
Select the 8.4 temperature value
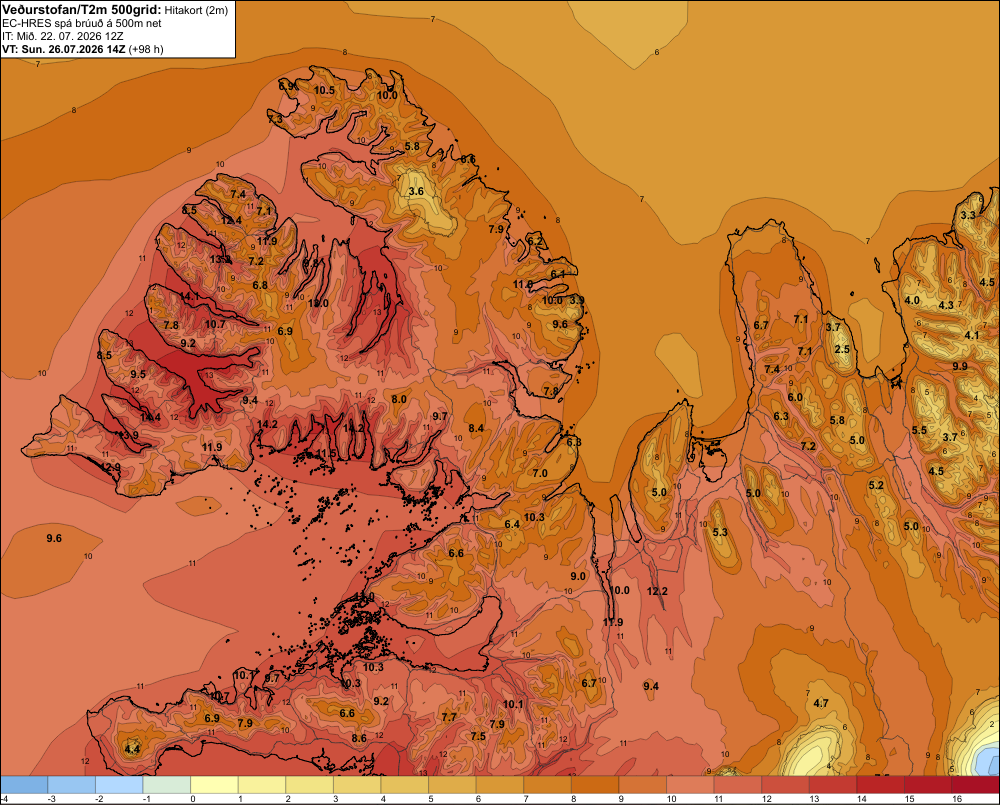click(x=476, y=428)
